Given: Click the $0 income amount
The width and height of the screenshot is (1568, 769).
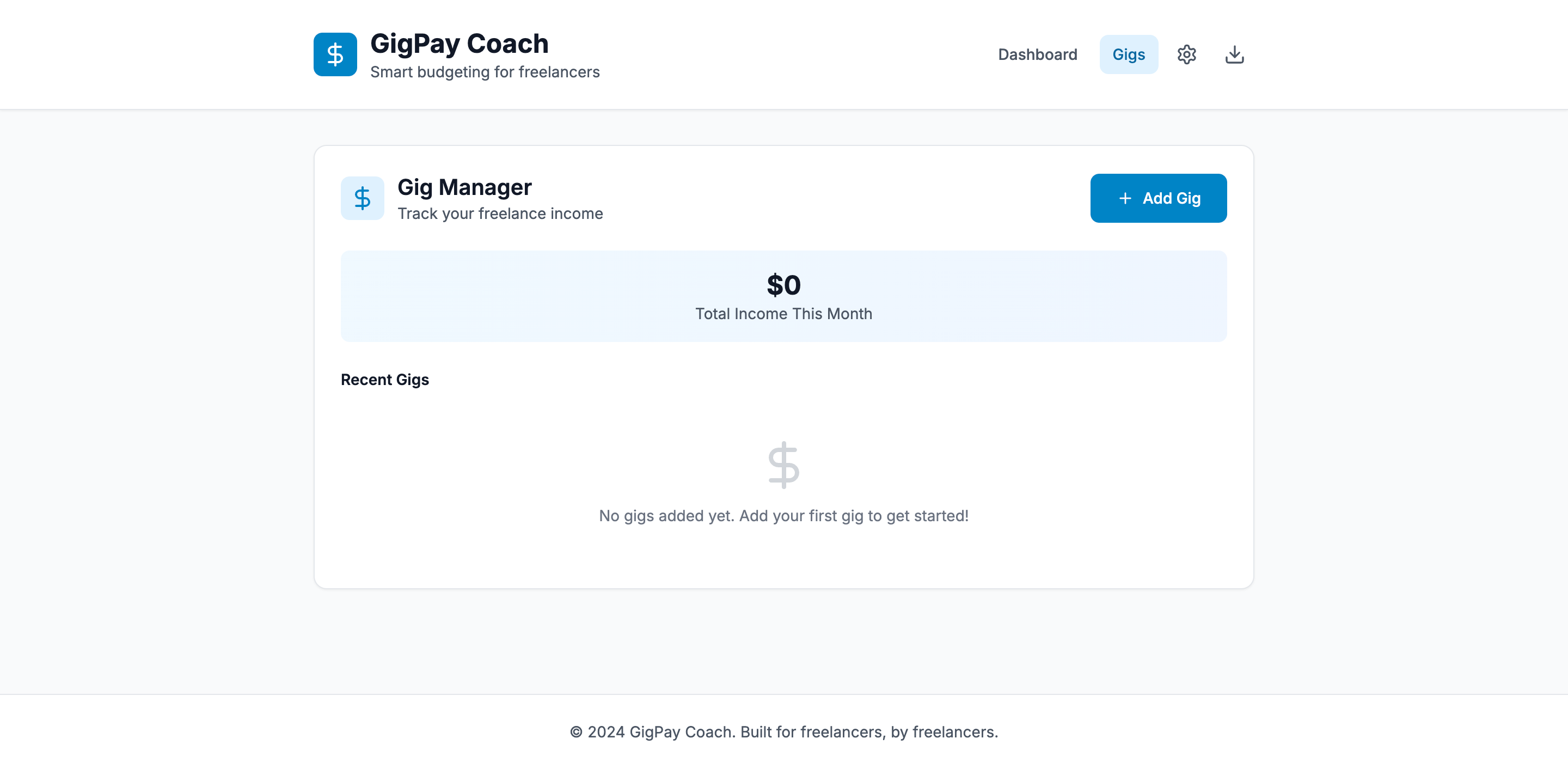Looking at the screenshot, I should (783, 284).
